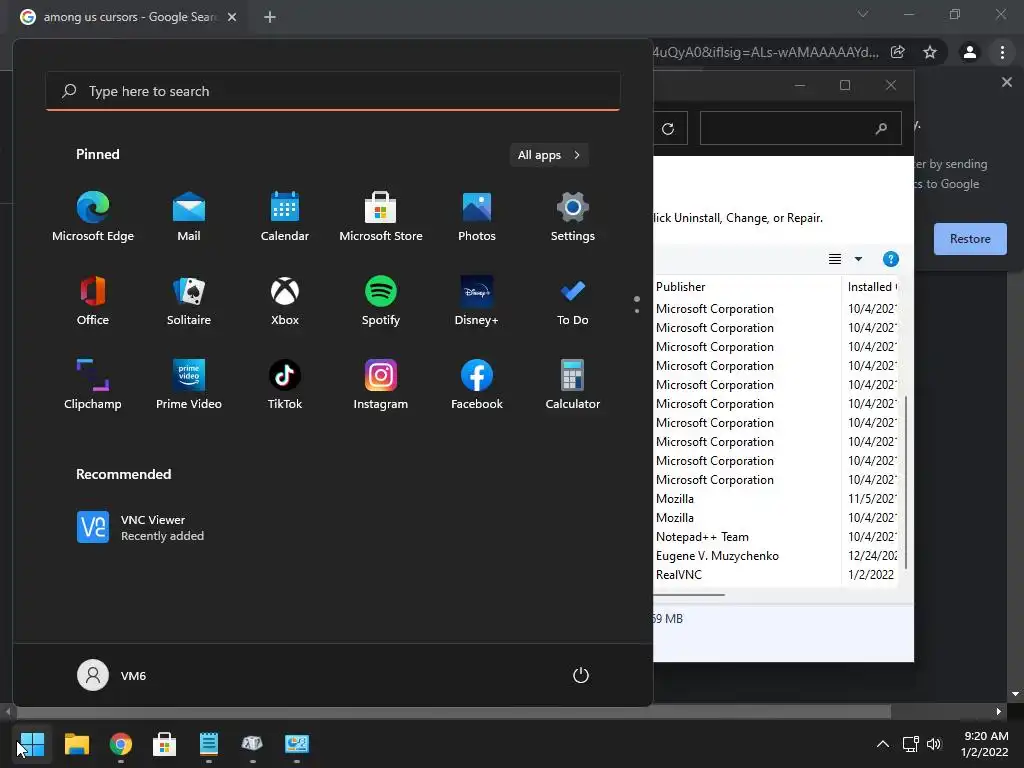Image resolution: width=1024 pixels, height=768 pixels.
Task: Go to next pinned apps page dots
Action: click(x=637, y=310)
